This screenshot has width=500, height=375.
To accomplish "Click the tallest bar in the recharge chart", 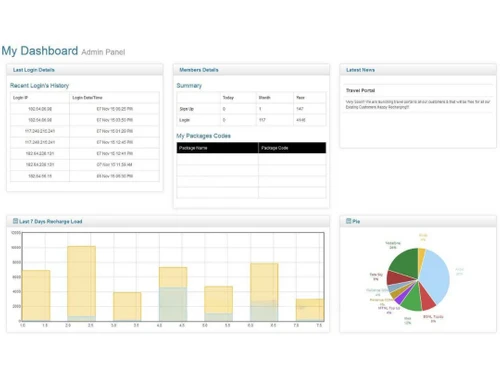I will 81,284.
